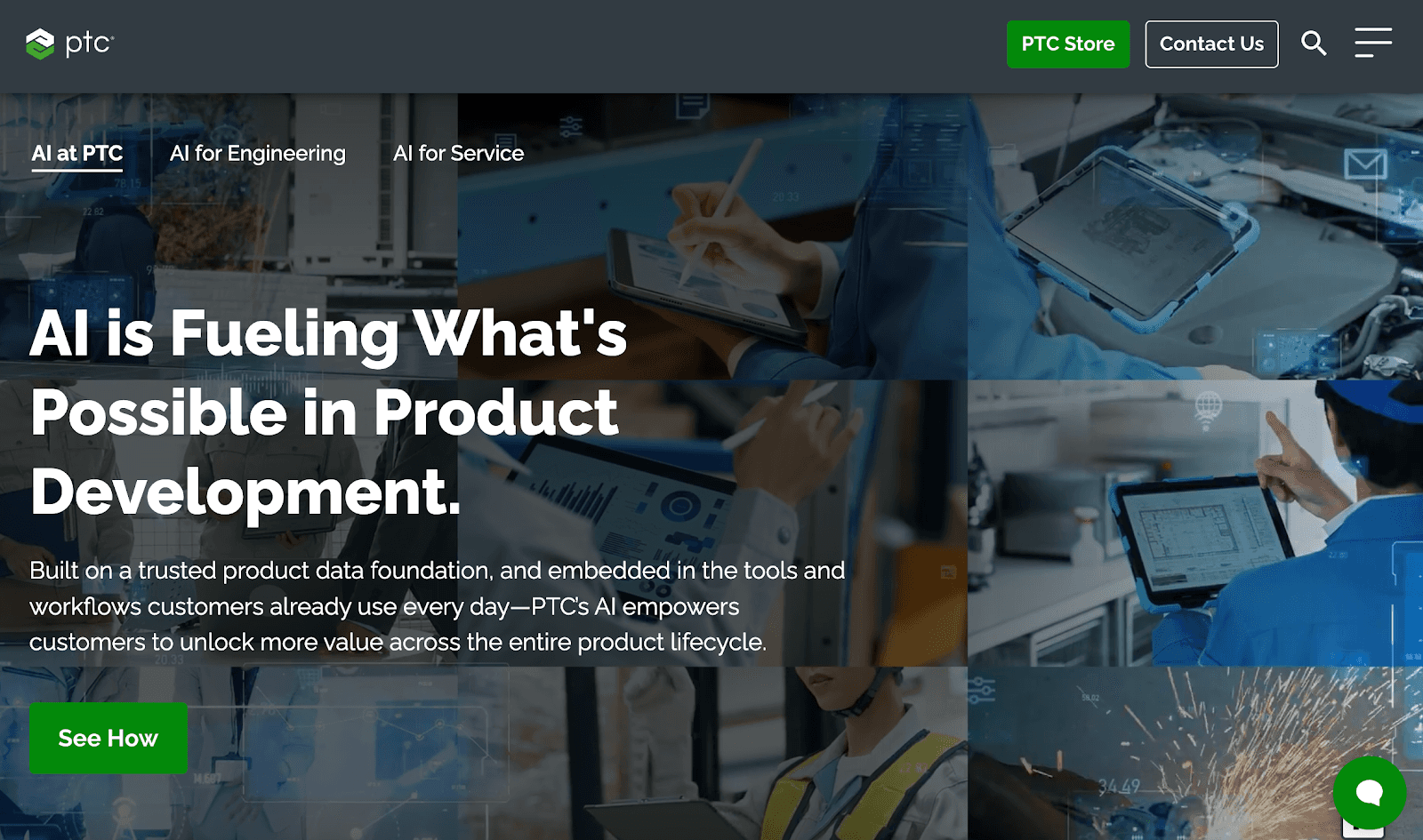Click the paragraph about trusted product data
This screenshot has width=1423, height=840.
tap(437, 606)
